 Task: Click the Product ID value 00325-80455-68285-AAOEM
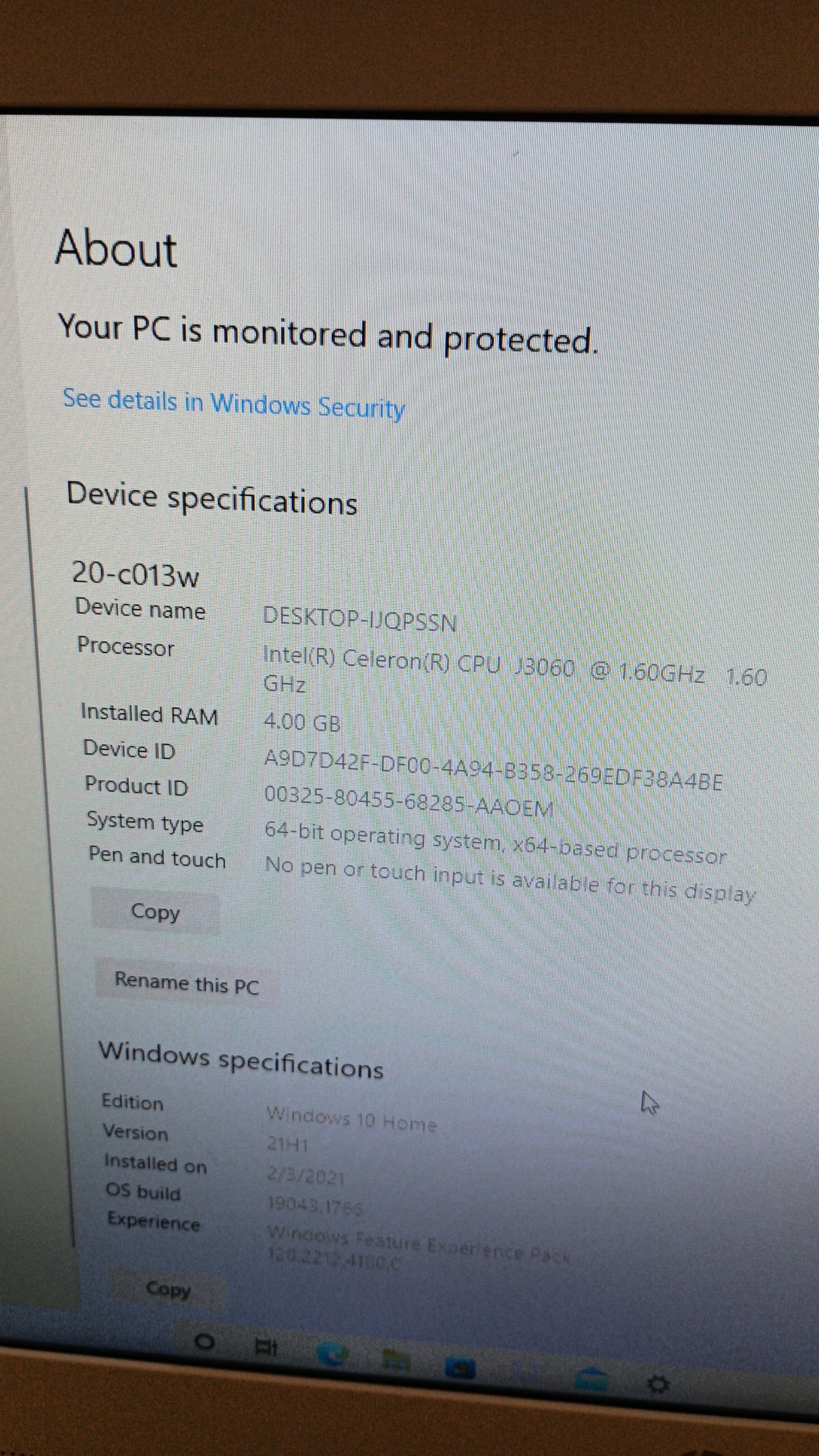click(408, 801)
